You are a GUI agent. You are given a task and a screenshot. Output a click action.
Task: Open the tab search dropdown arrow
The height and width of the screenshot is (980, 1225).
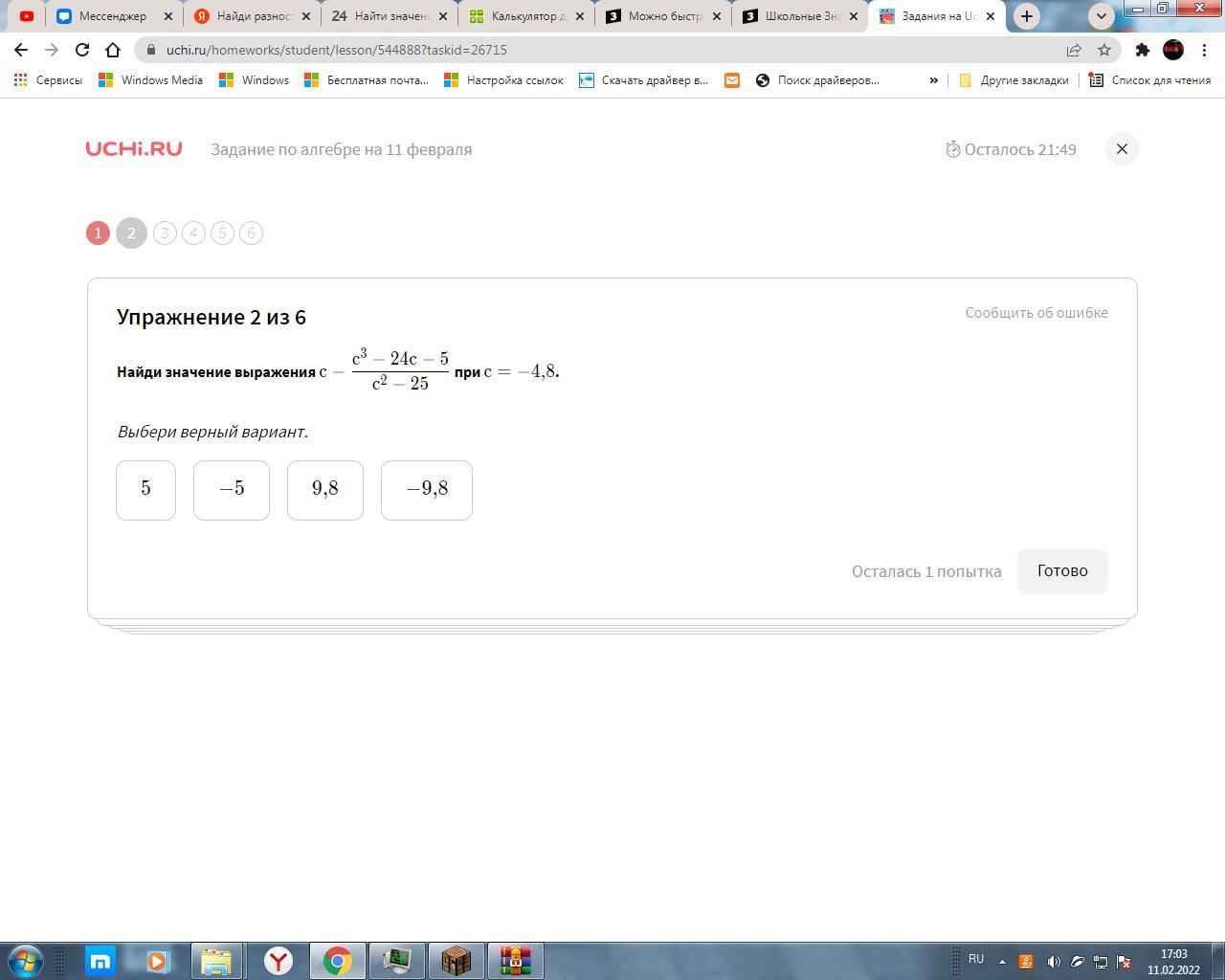click(x=1101, y=16)
